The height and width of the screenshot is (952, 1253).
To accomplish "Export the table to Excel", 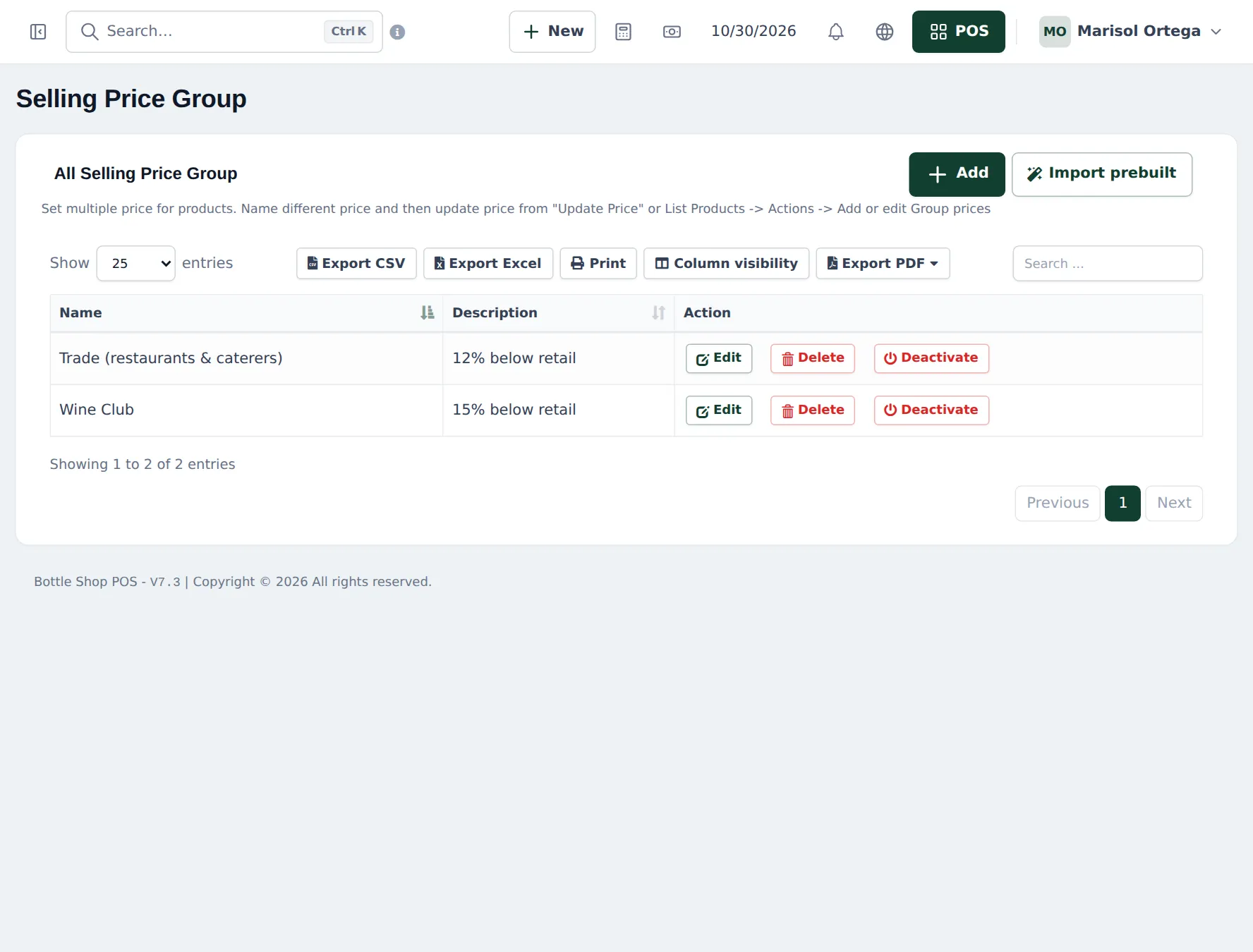I will [x=488, y=264].
